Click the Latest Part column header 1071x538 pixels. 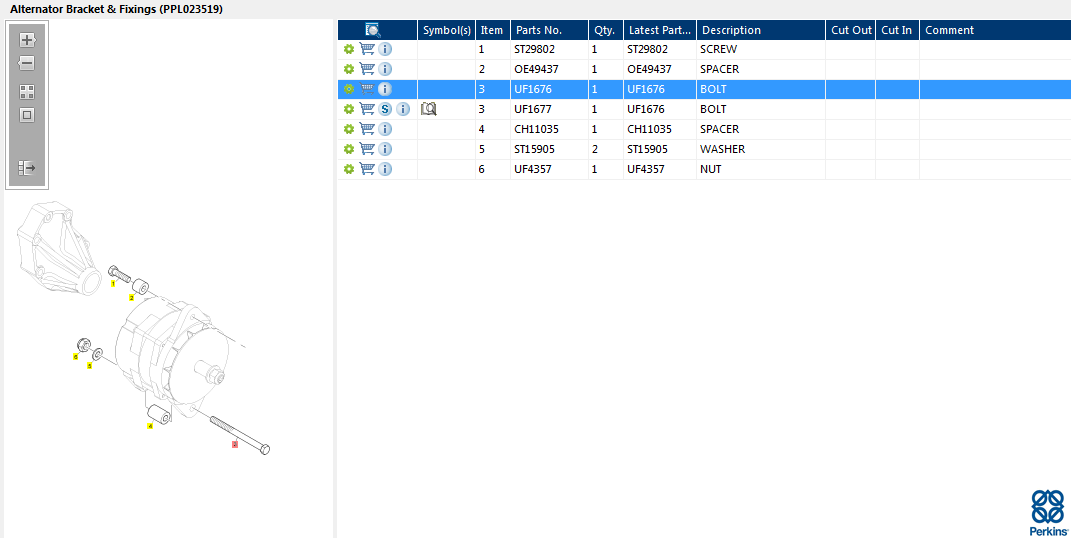(x=660, y=30)
